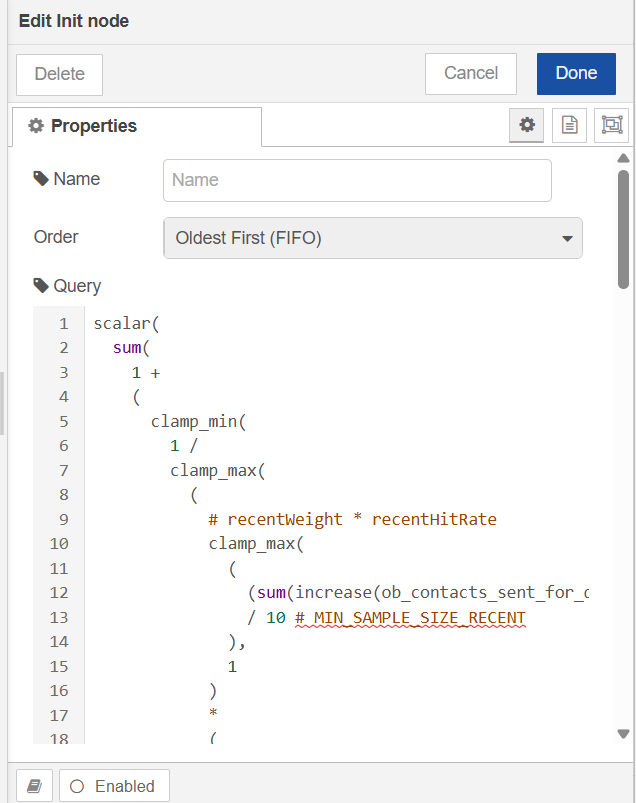Click the scroll down arrow
Screen dimensions: 636x803
[623, 734]
